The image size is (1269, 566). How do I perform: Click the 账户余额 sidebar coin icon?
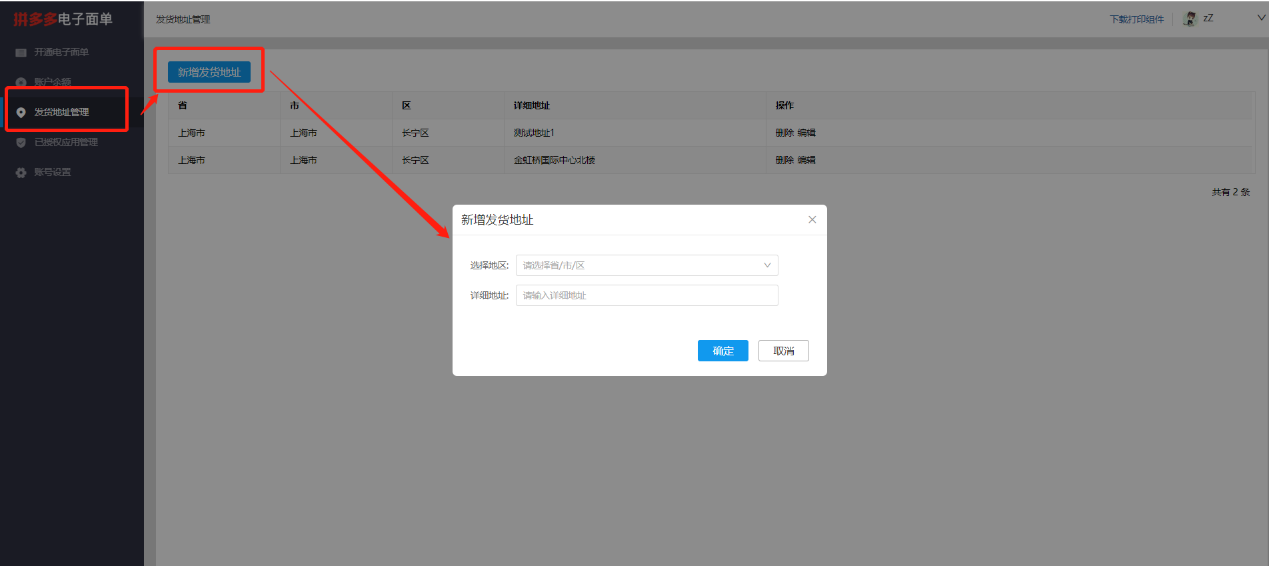(x=21, y=82)
